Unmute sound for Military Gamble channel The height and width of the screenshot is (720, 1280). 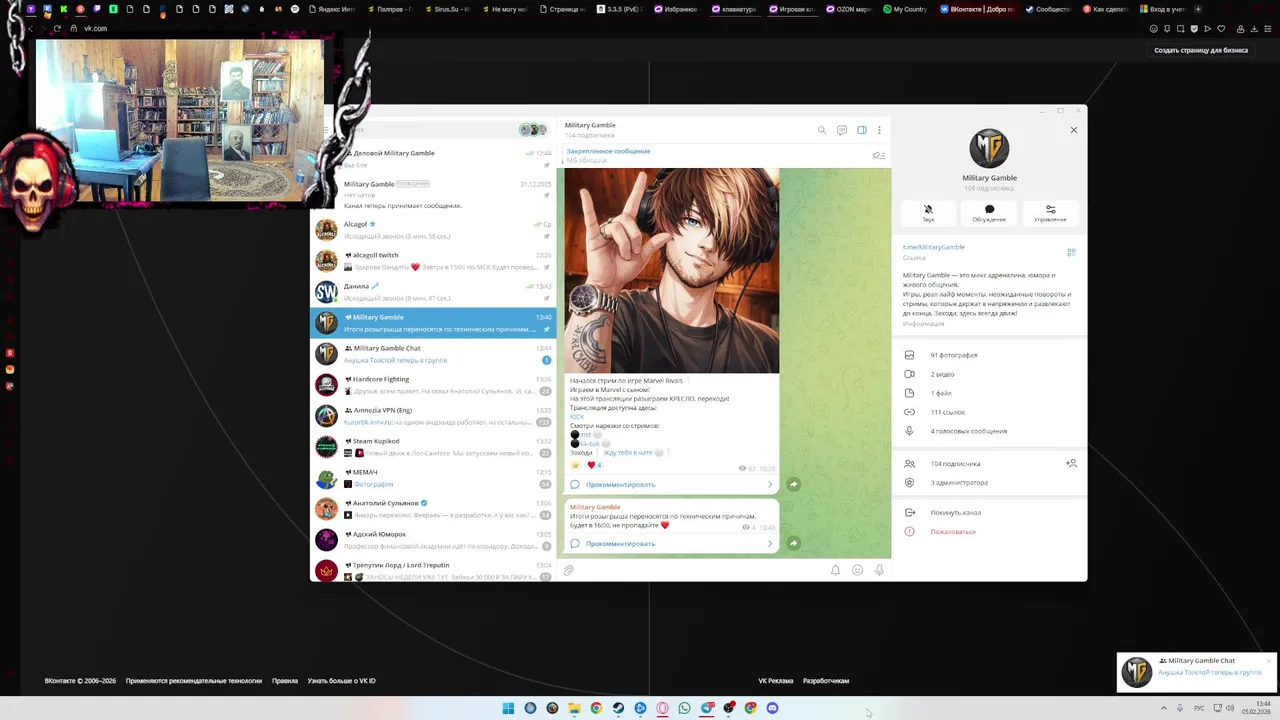coord(928,213)
